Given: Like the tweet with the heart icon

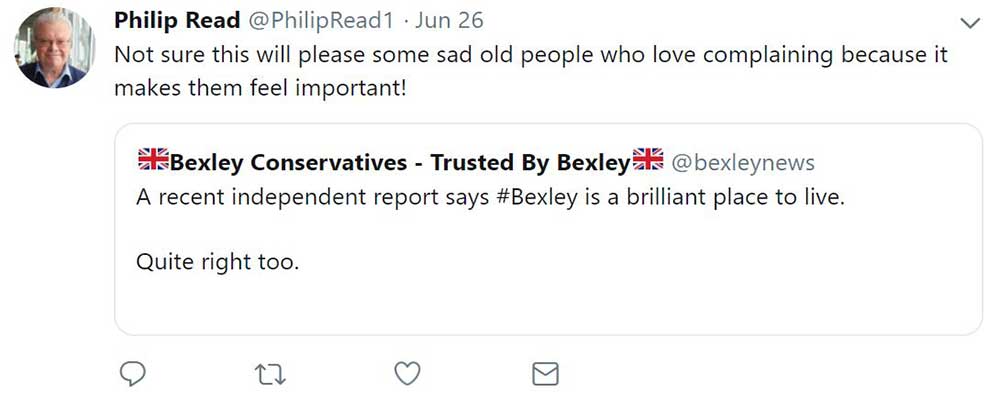Looking at the screenshot, I should pos(406,374).
